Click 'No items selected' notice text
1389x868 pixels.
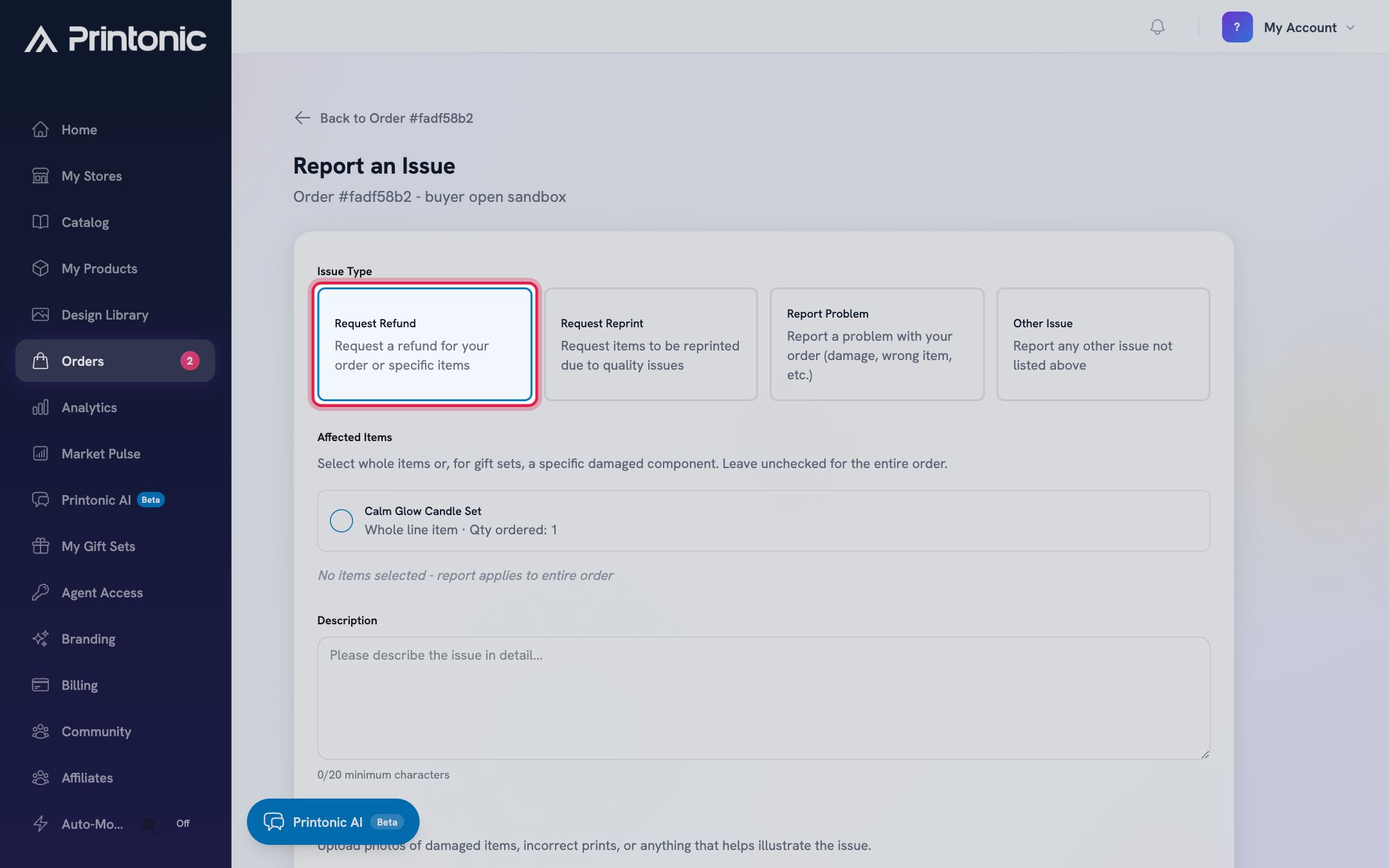click(465, 575)
